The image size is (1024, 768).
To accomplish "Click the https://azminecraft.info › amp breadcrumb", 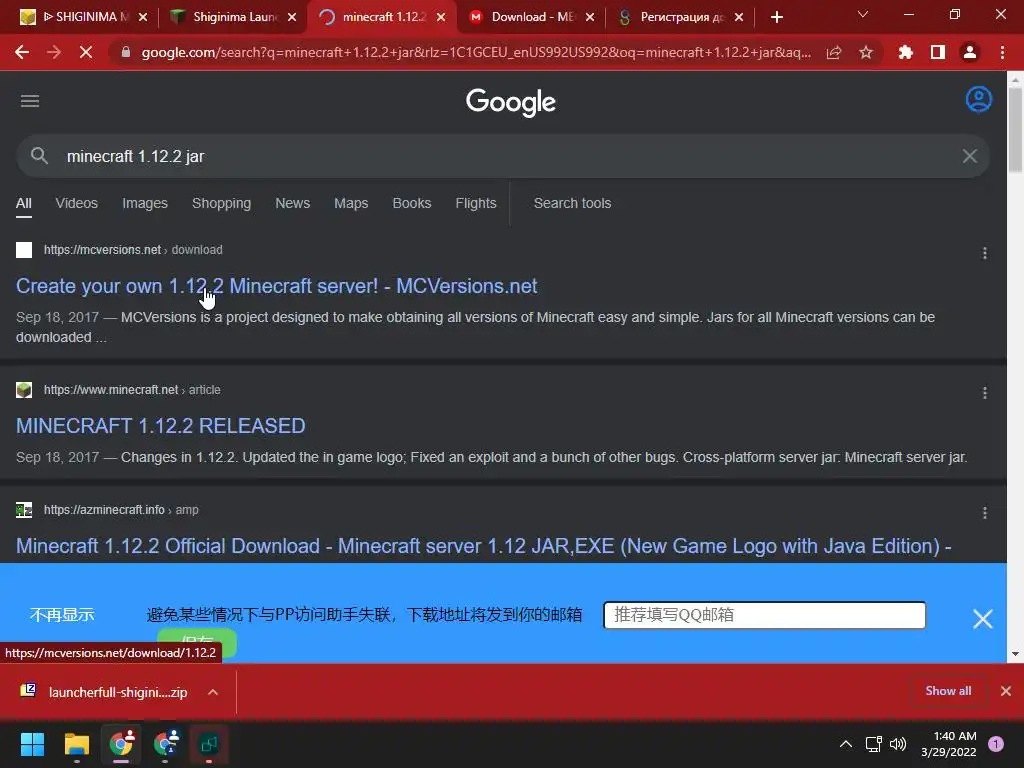I will click(x=121, y=509).
